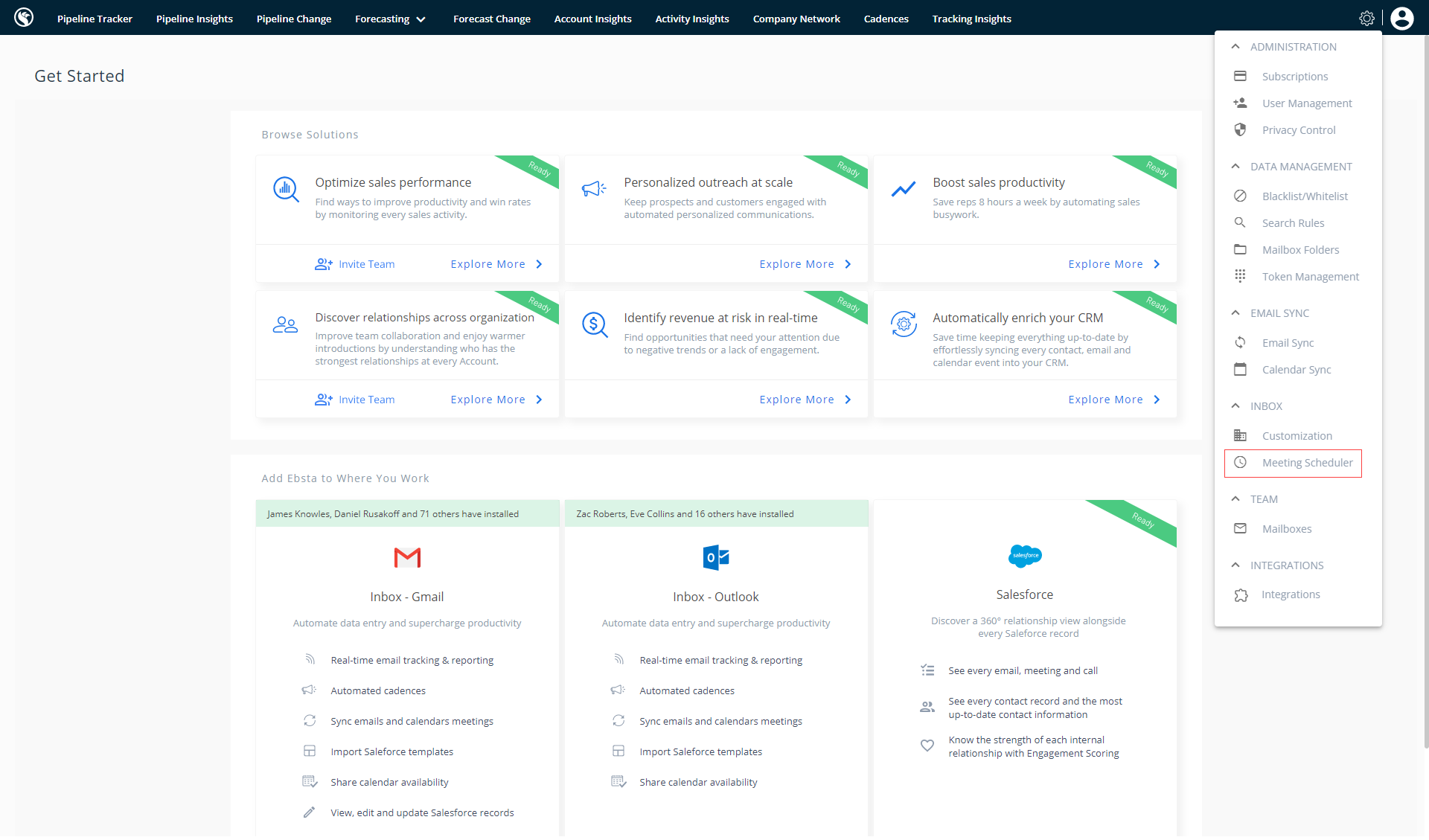
Task: Open the user profile avatar icon
Action: point(1401,19)
